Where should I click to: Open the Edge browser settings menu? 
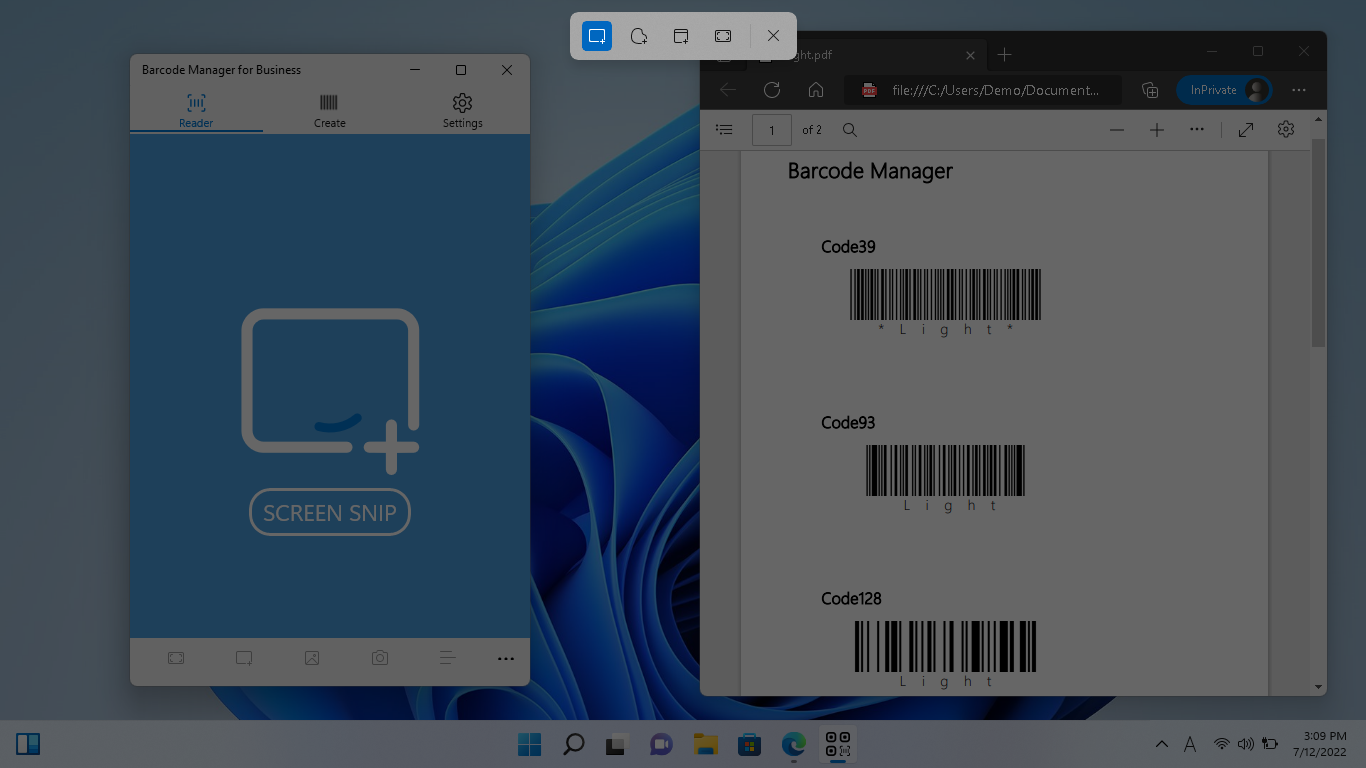click(x=1298, y=90)
